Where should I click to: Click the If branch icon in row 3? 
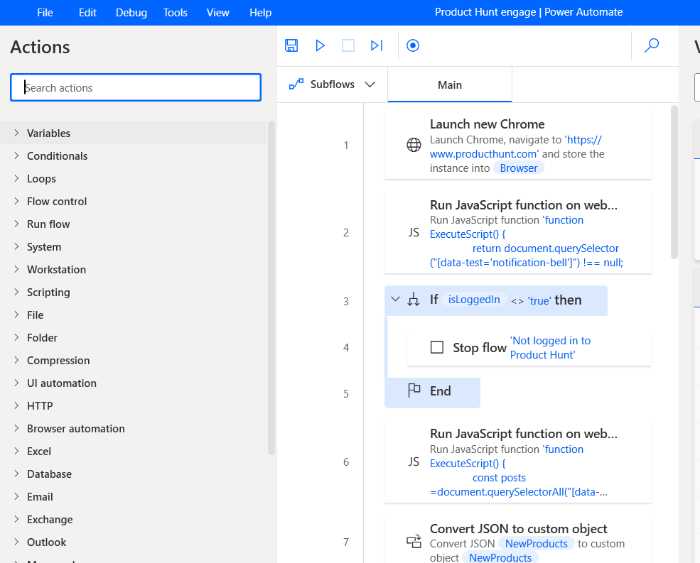(413, 300)
